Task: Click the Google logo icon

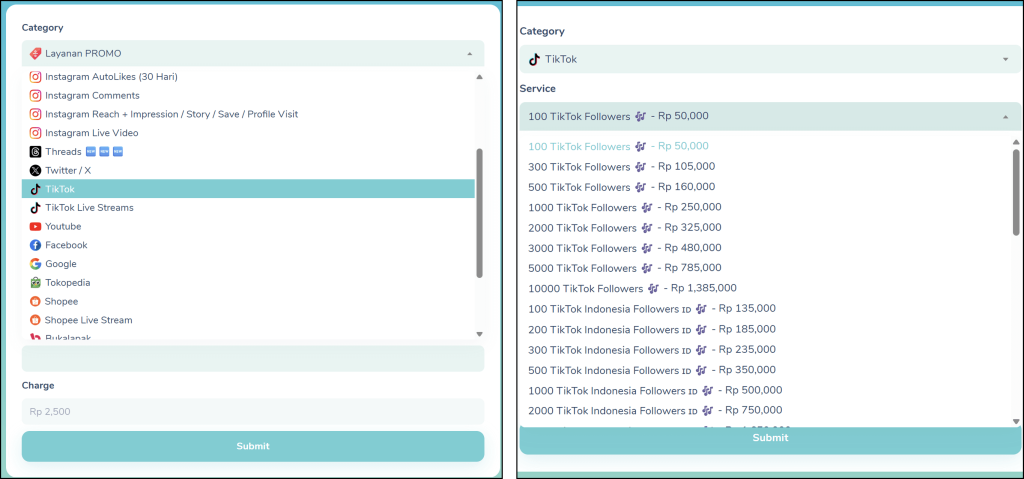Action: [36, 264]
